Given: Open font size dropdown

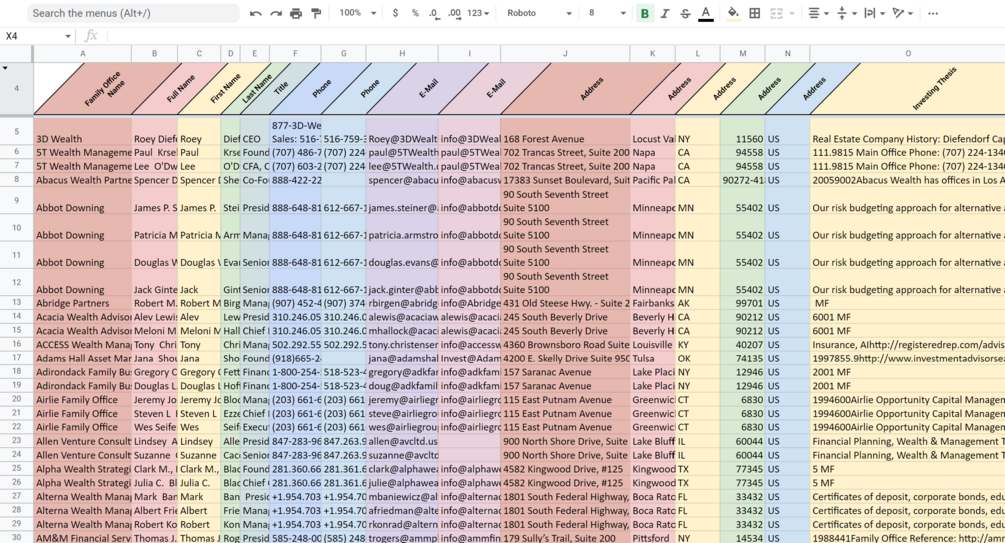Looking at the screenshot, I should tap(607, 13).
